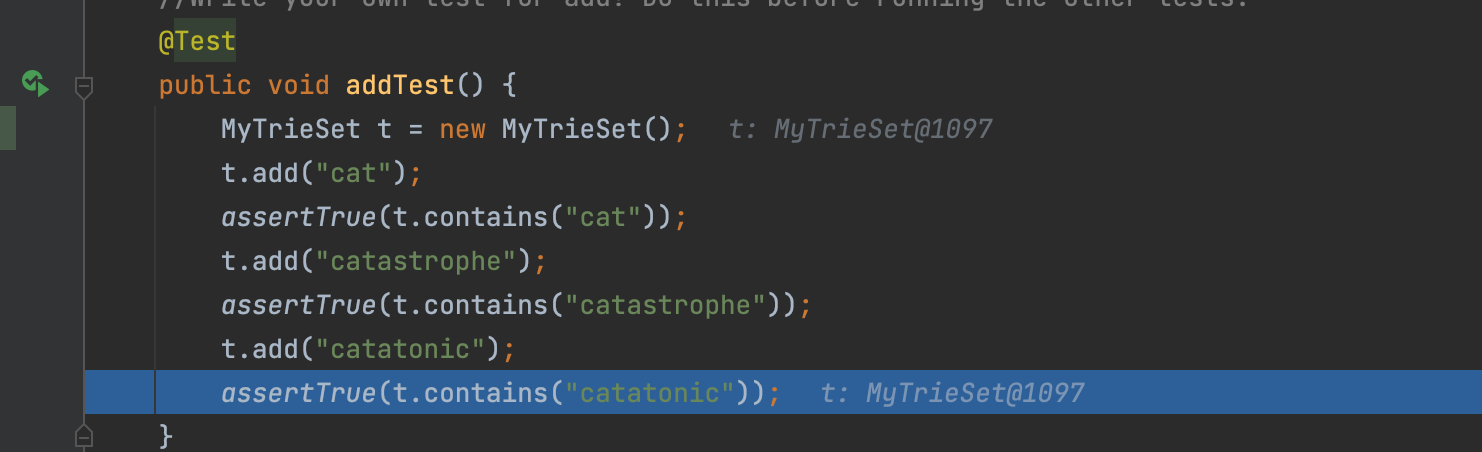Collapse the addTest method fold marker
Viewport: 1482px width, 452px height.
[84, 87]
